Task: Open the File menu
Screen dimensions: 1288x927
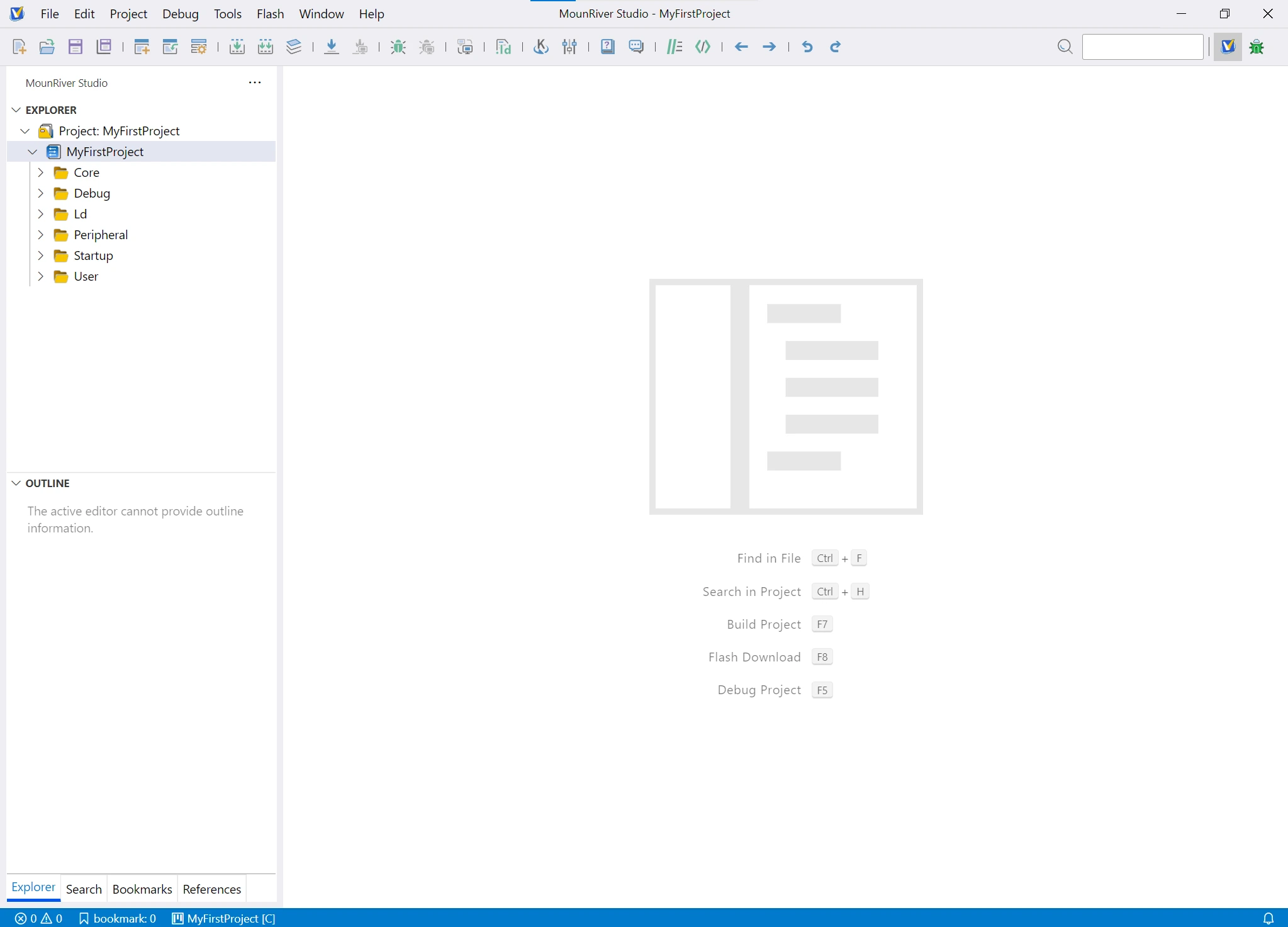Action: [x=50, y=14]
